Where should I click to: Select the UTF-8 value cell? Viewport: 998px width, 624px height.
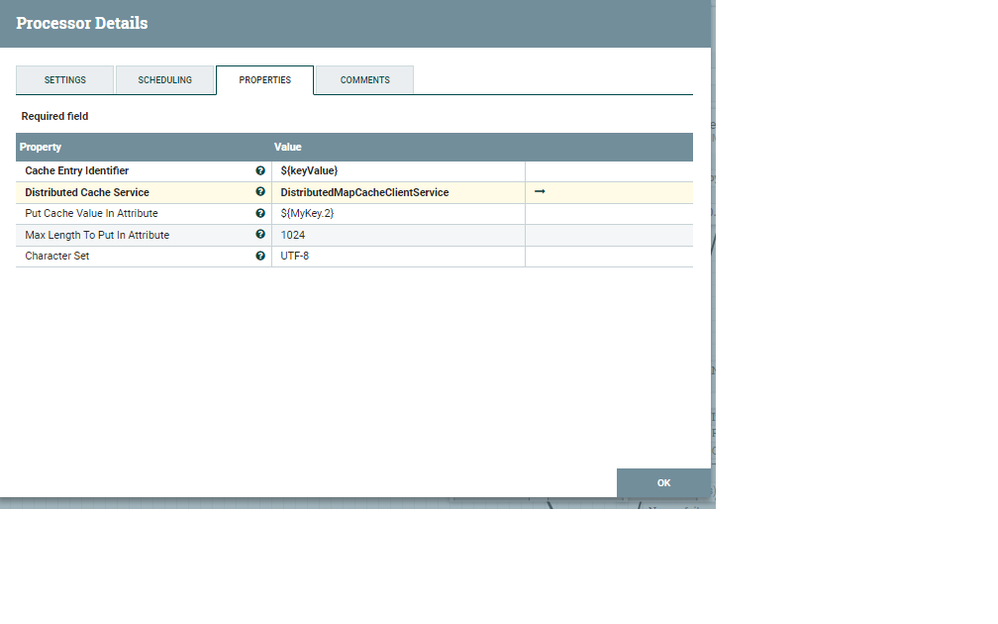[x=398, y=256]
